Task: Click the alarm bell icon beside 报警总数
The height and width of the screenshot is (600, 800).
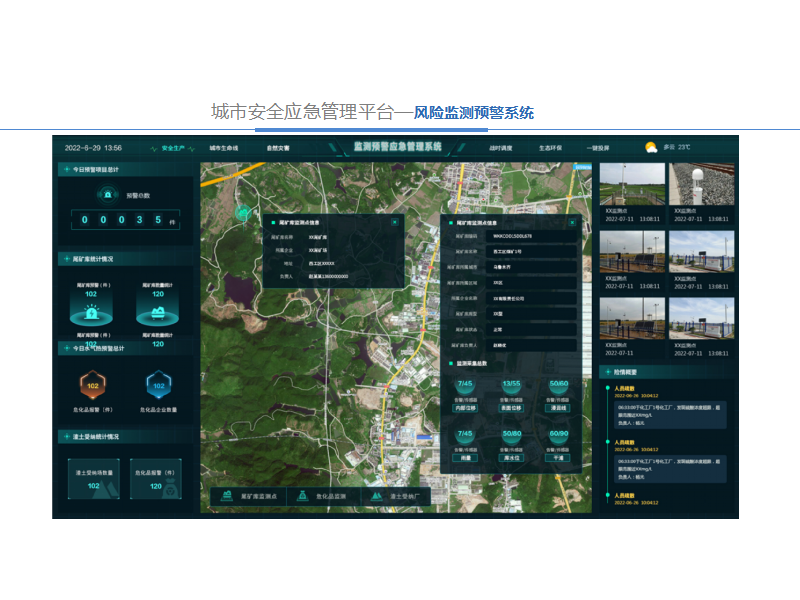Action: [x=109, y=193]
